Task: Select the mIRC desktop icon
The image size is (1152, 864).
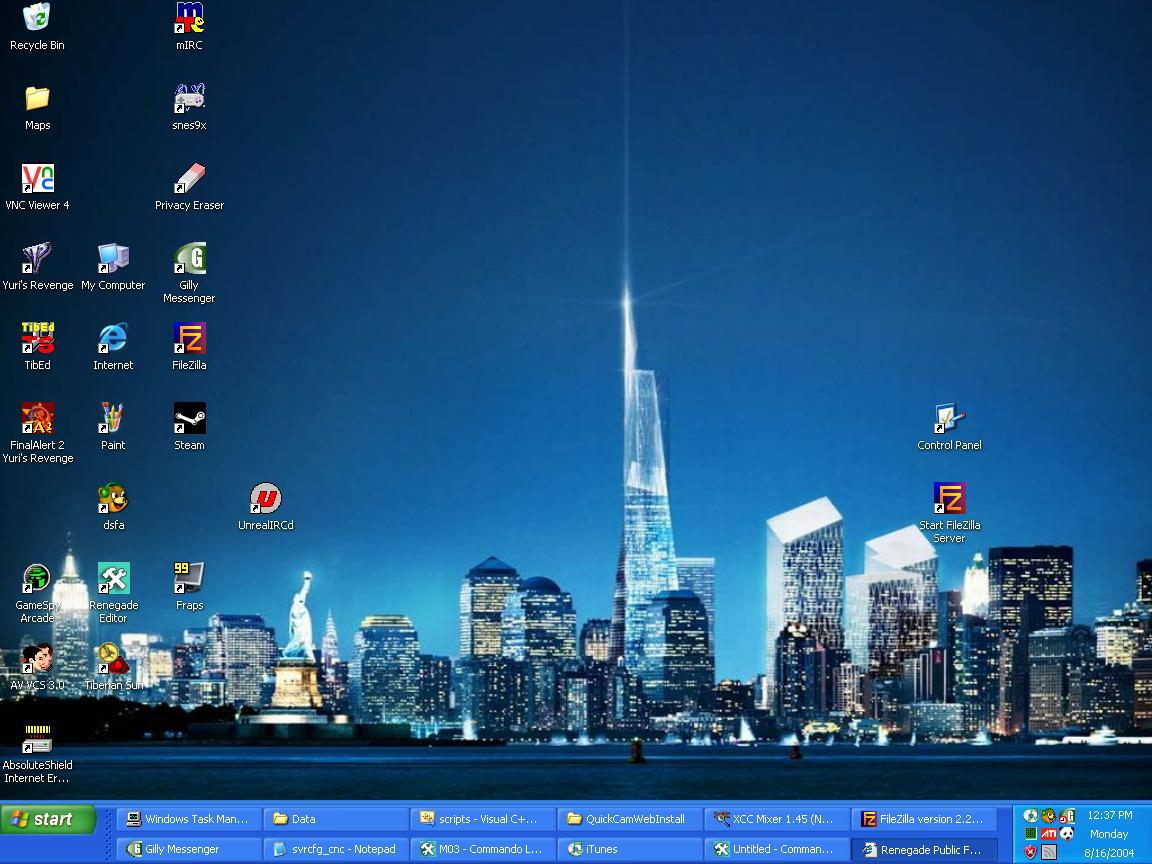Action: [189, 19]
